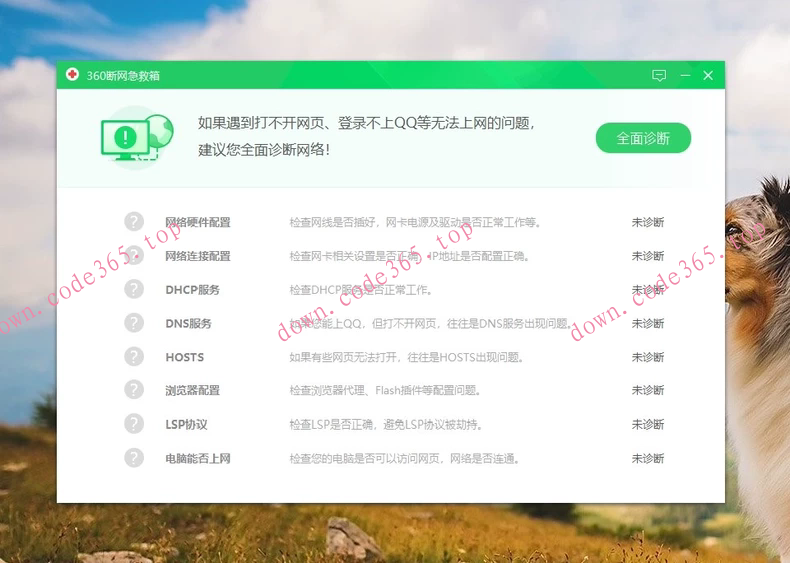
Task: Click 未诊断 status in 浏览器配置 row
Action: [x=648, y=390]
